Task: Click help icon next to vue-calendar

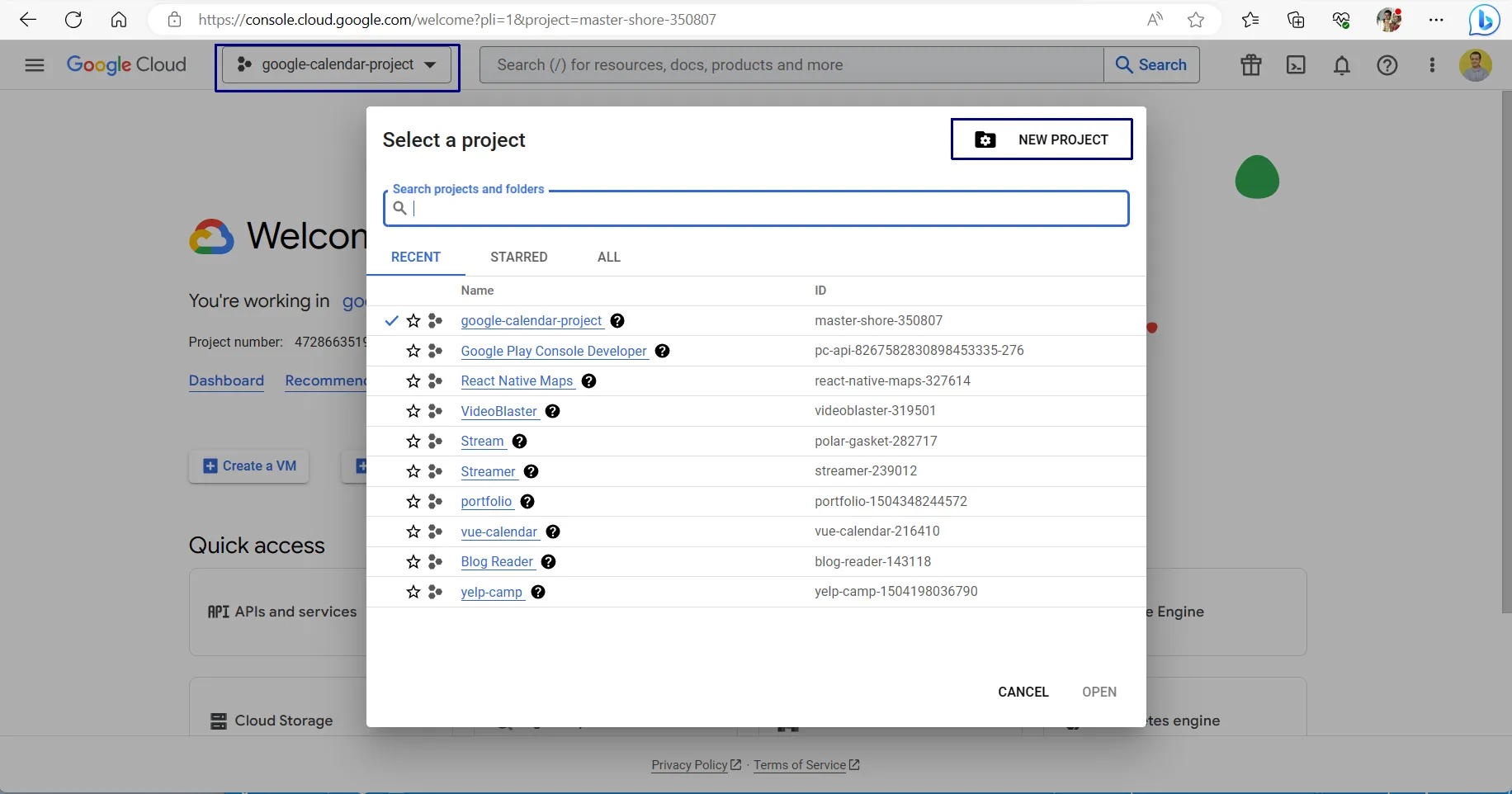Action: click(553, 532)
